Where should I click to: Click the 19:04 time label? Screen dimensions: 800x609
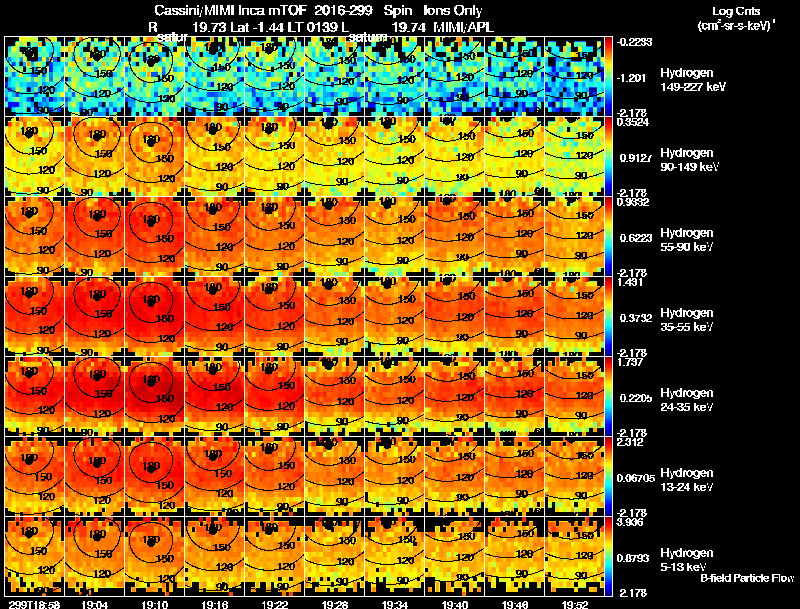pos(94,604)
